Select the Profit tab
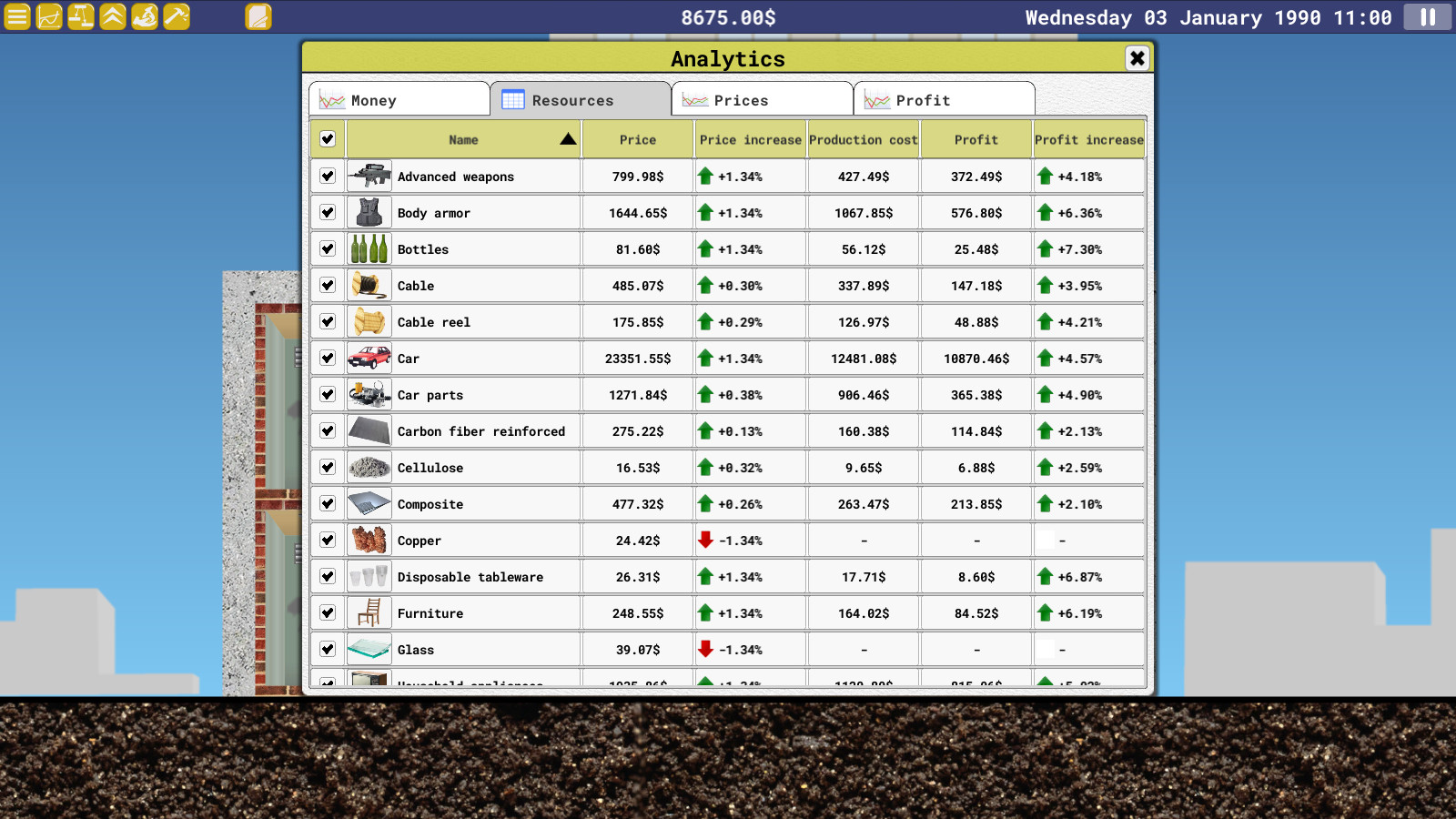The image size is (1456, 819). coord(944,99)
